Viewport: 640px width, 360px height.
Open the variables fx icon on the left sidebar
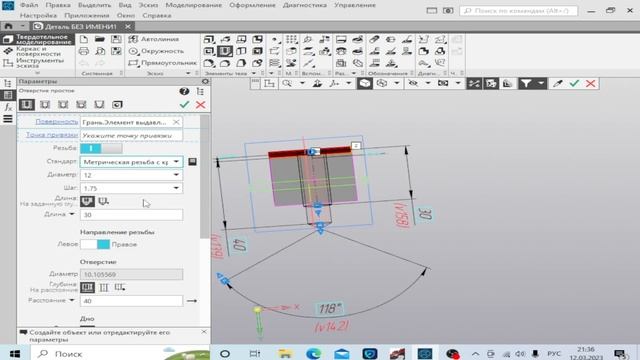8,107
